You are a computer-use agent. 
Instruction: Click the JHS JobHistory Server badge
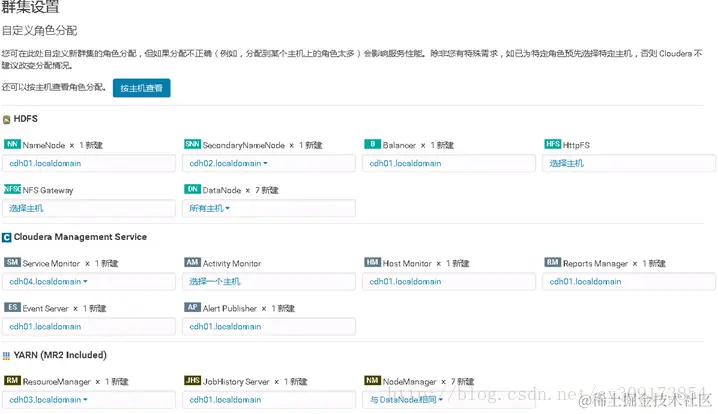(x=192, y=381)
